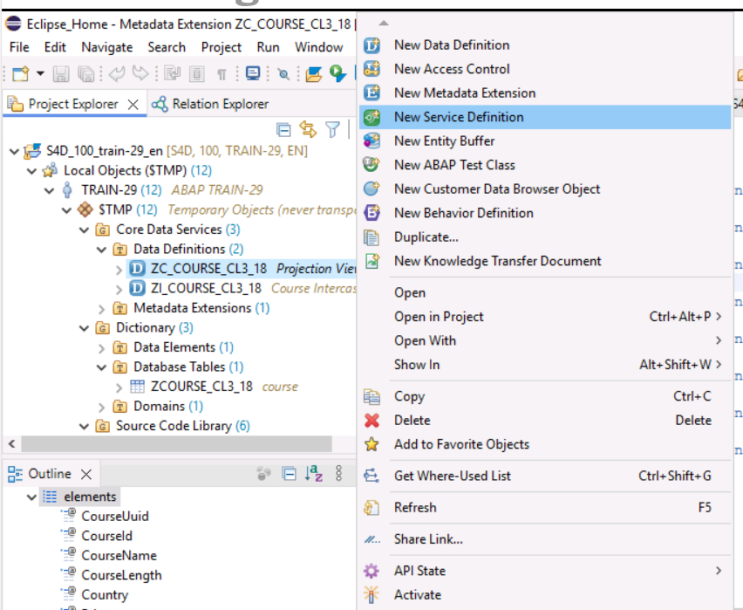Click Collapse All in Outline view
Viewport: 743px width, 610px height.
pos(289,474)
